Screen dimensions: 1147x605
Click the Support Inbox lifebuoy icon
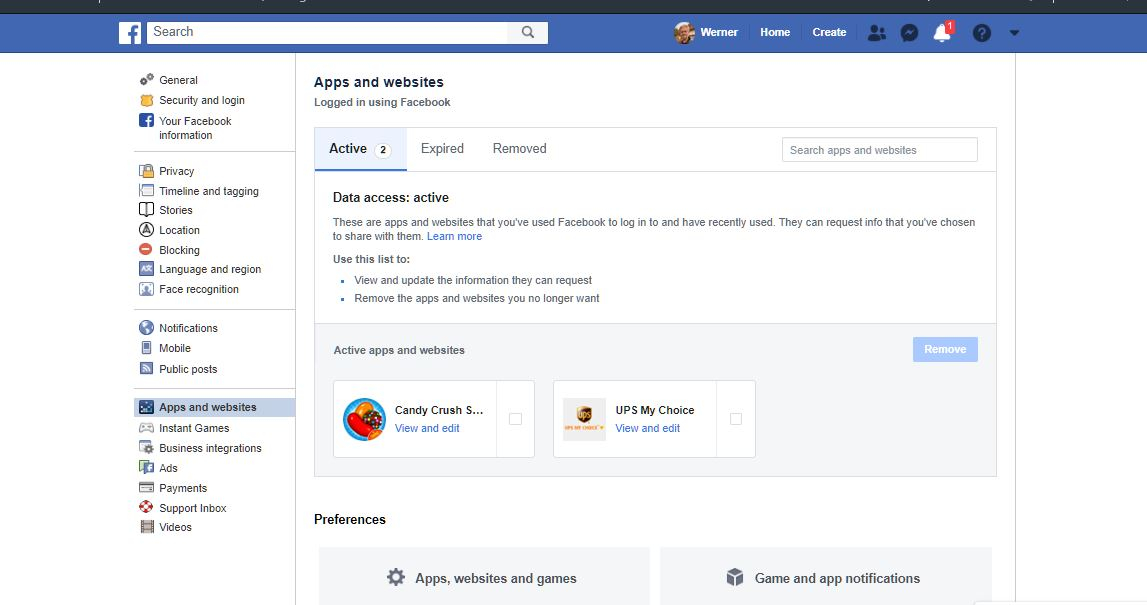point(146,508)
